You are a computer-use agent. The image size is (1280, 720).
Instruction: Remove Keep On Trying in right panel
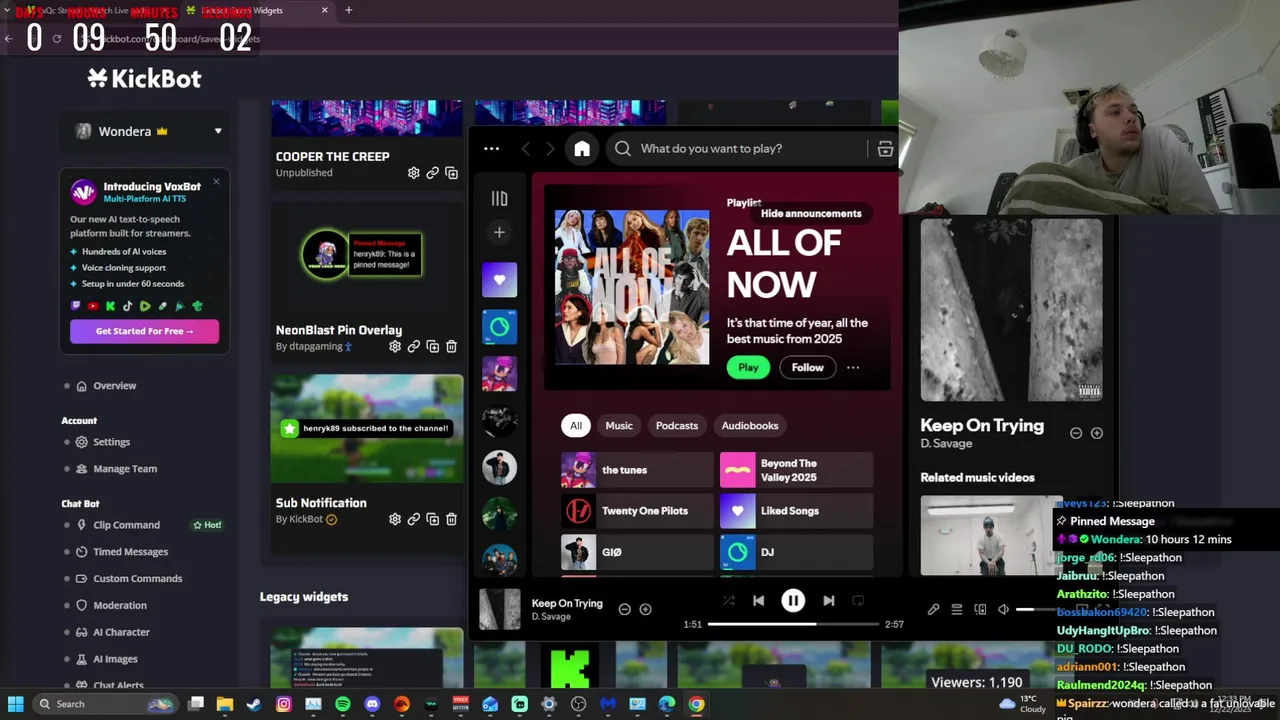(1076, 433)
